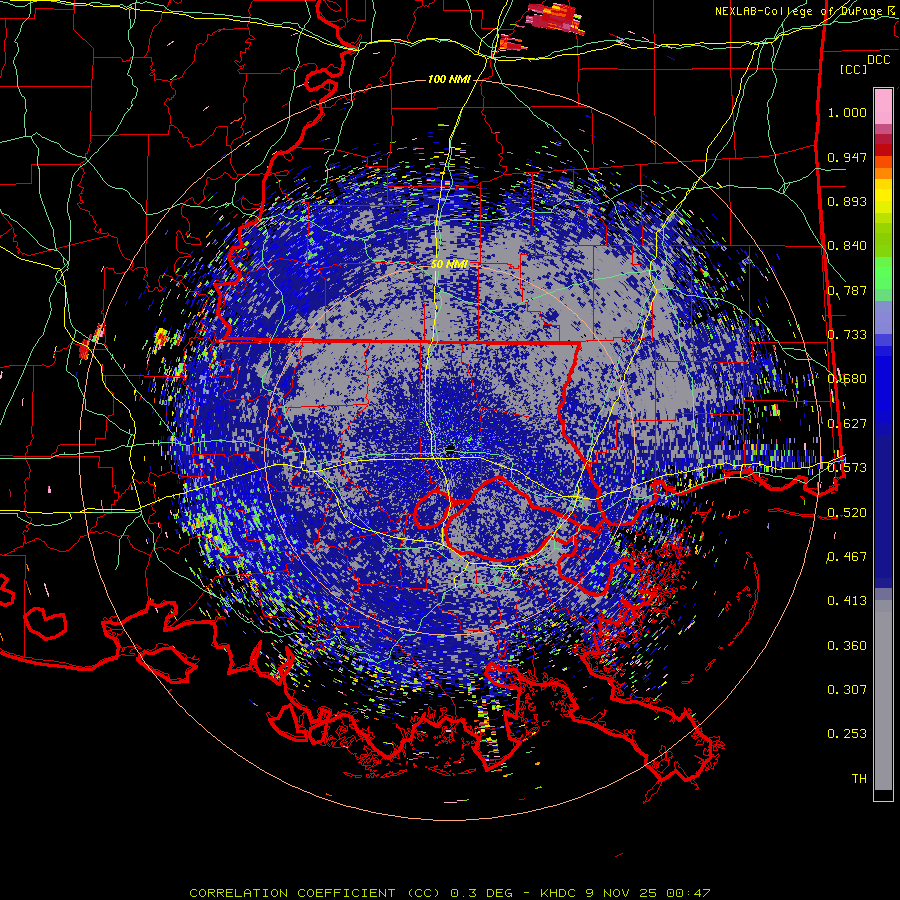Click the black radar site marker at center
900x900 pixels.
click(x=450, y=448)
